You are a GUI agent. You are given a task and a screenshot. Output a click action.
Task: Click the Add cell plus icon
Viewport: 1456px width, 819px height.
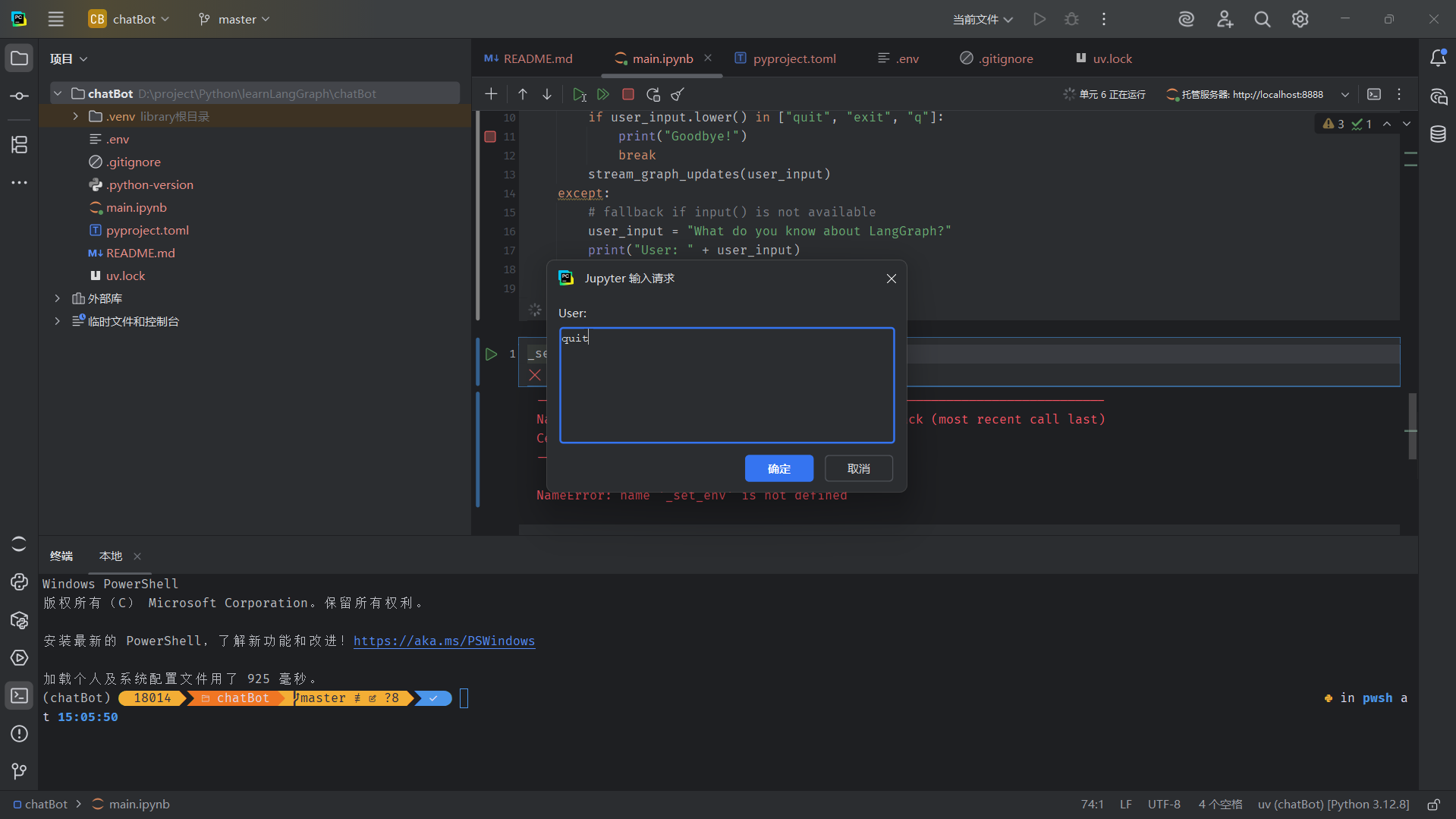(x=491, y=94)
